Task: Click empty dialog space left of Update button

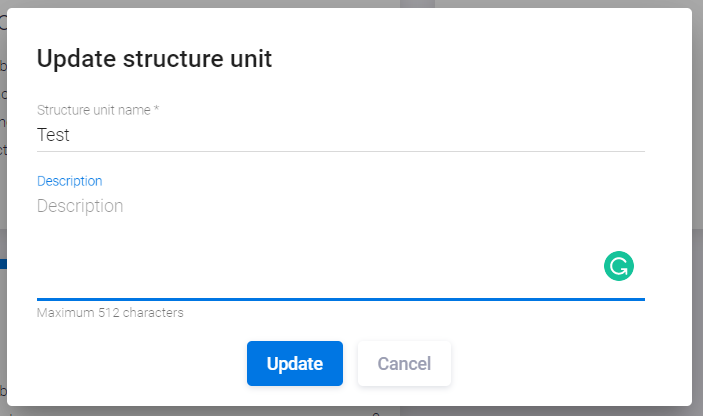Action: tap(140, 364)
